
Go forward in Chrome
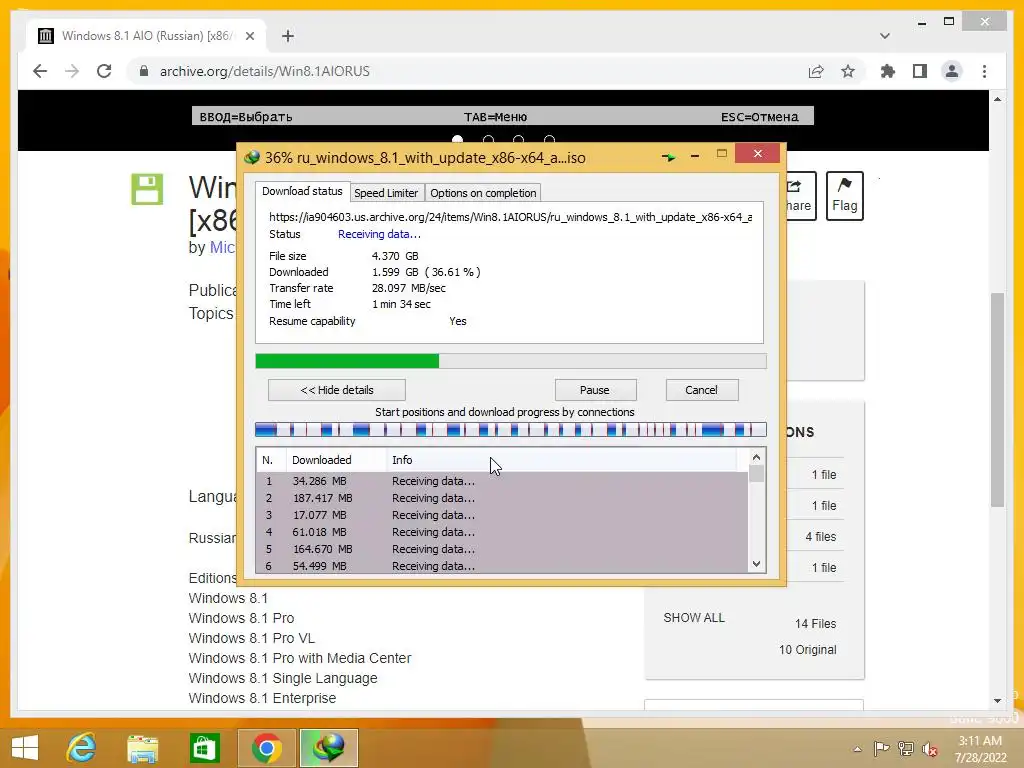[72, 71]
